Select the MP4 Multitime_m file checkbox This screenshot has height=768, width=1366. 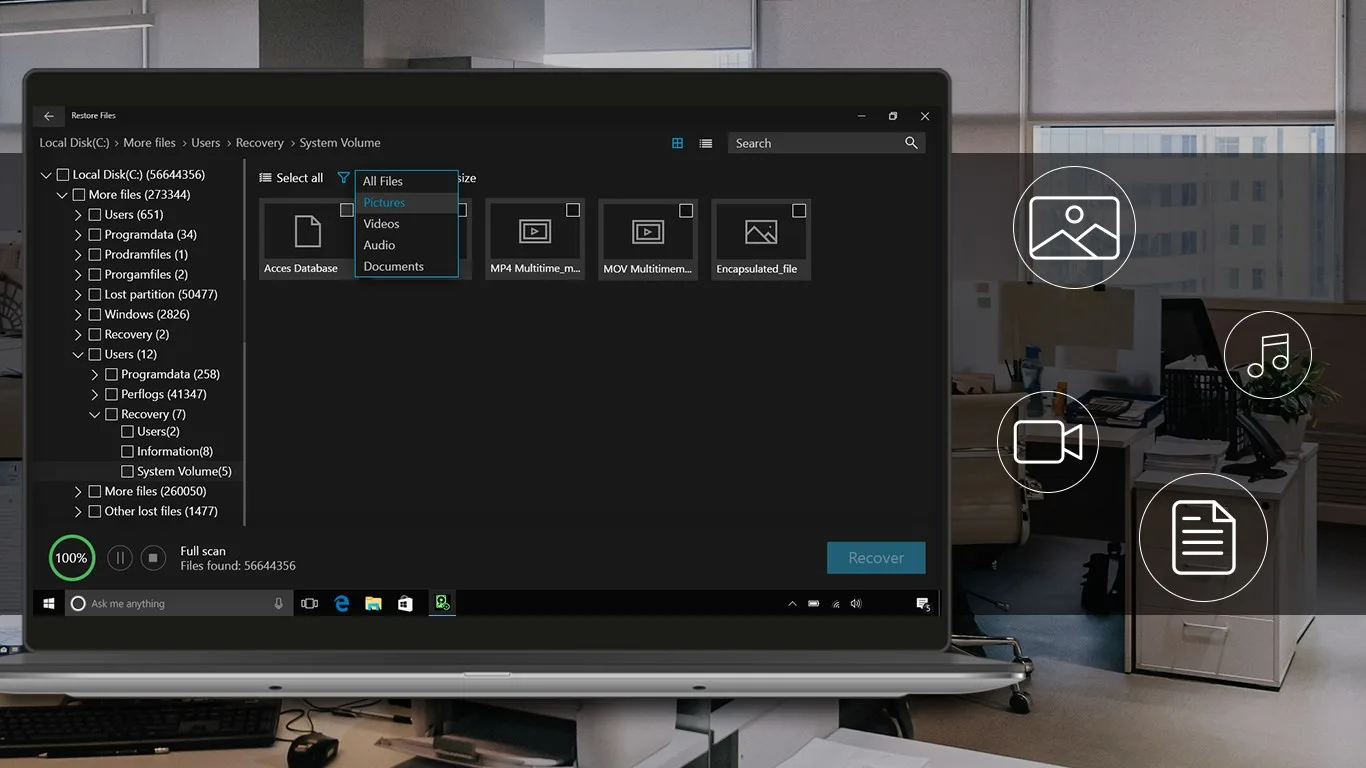573,211
